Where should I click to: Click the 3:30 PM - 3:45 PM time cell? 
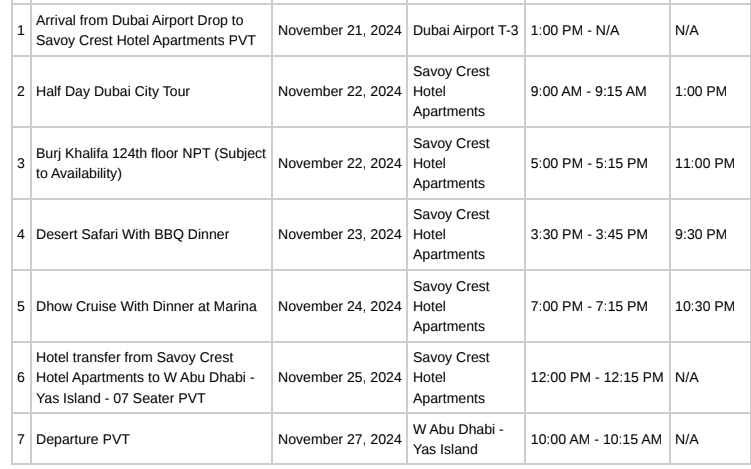[597, 235]
